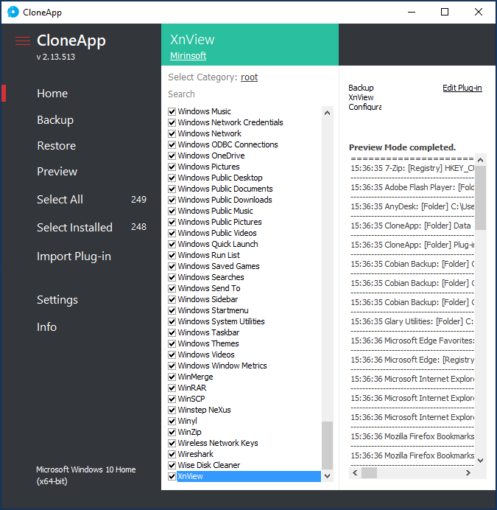The image size is (497, 510).
Task: Select Preview in the sidebar
Action: [57, 171]
